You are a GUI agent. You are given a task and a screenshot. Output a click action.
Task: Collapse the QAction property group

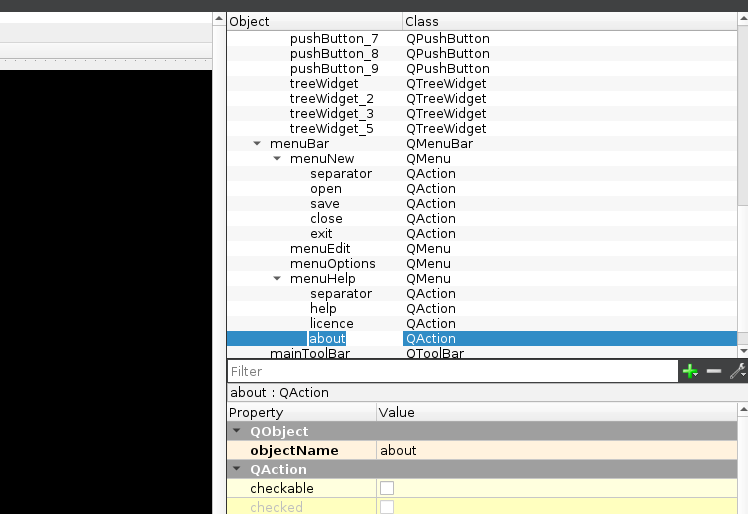pos(237,469)
